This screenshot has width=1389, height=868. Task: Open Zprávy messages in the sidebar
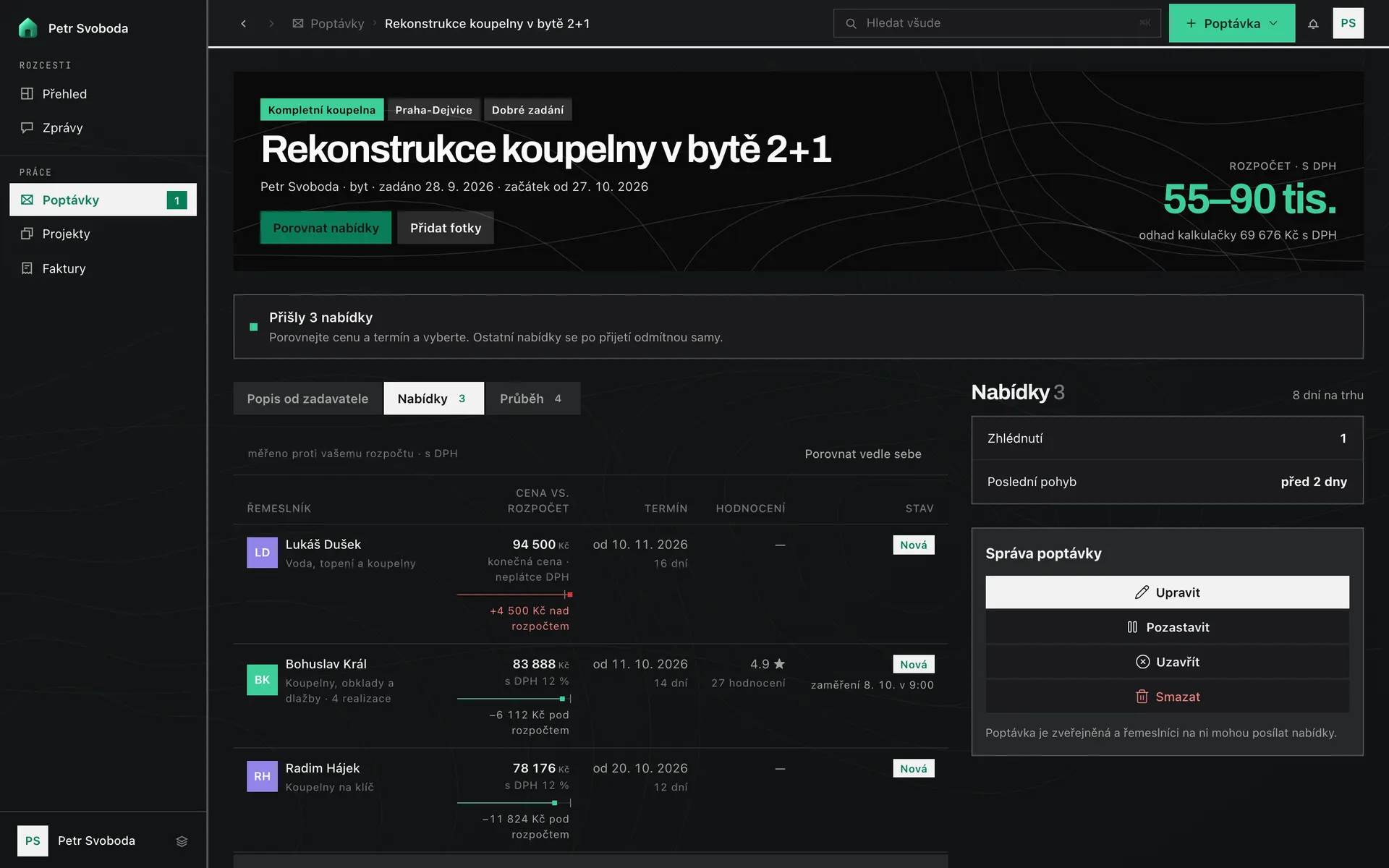103,128
